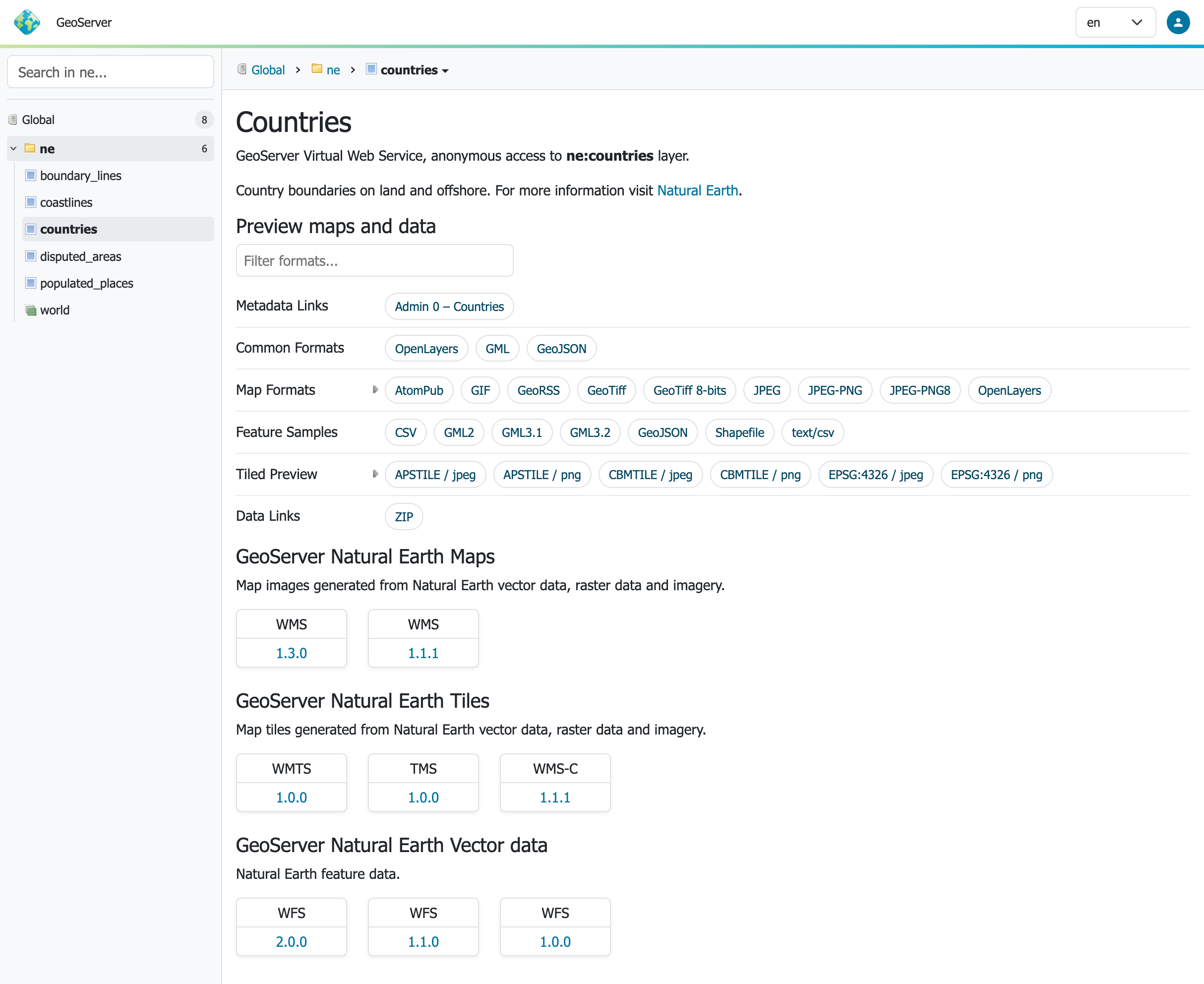This screenshot has height=984, width=1204.
Task: Click the Global breadcrumb server icon
Action: tap(242, 69)
